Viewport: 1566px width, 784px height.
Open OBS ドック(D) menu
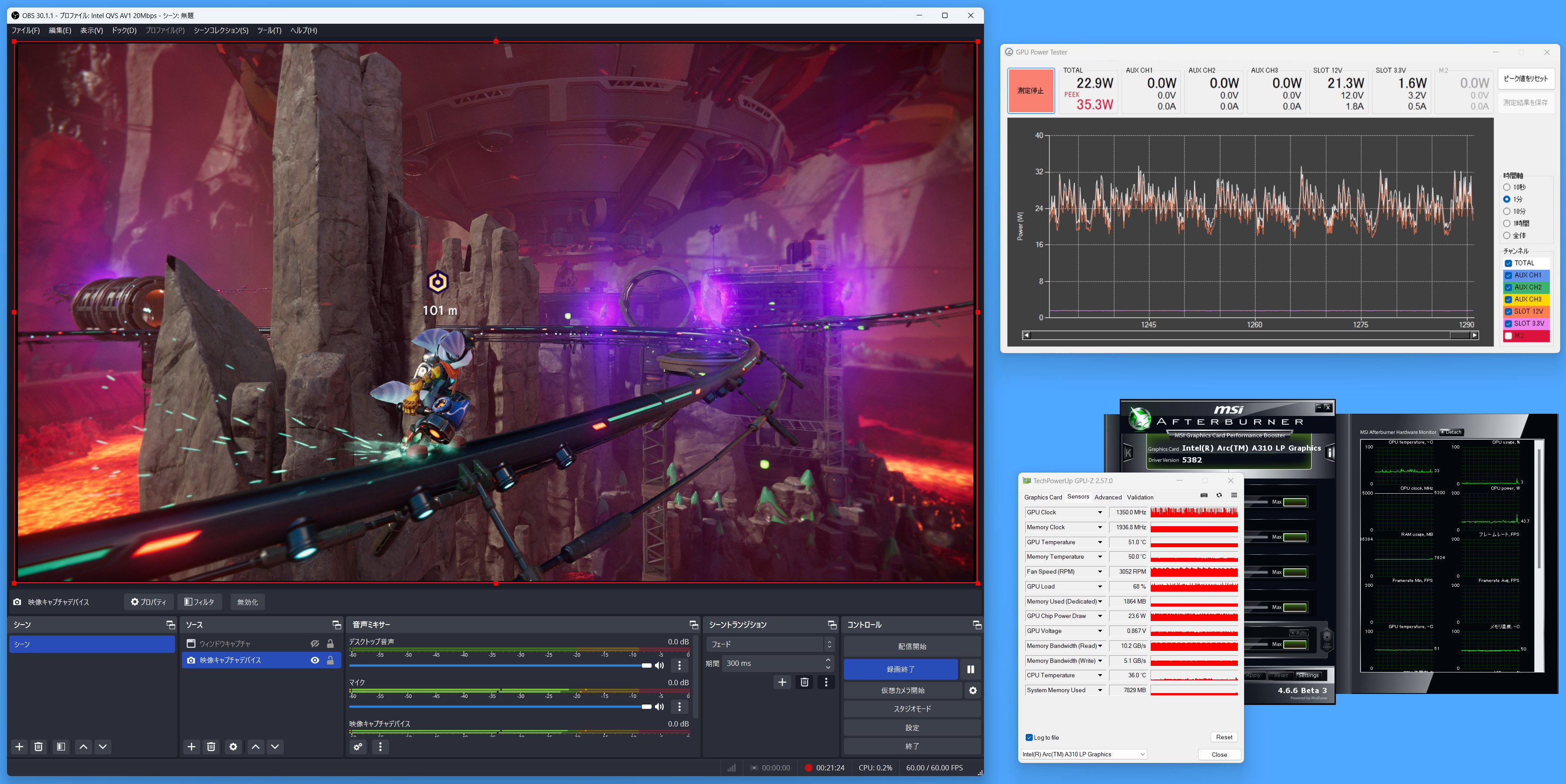tap(124, 30)
